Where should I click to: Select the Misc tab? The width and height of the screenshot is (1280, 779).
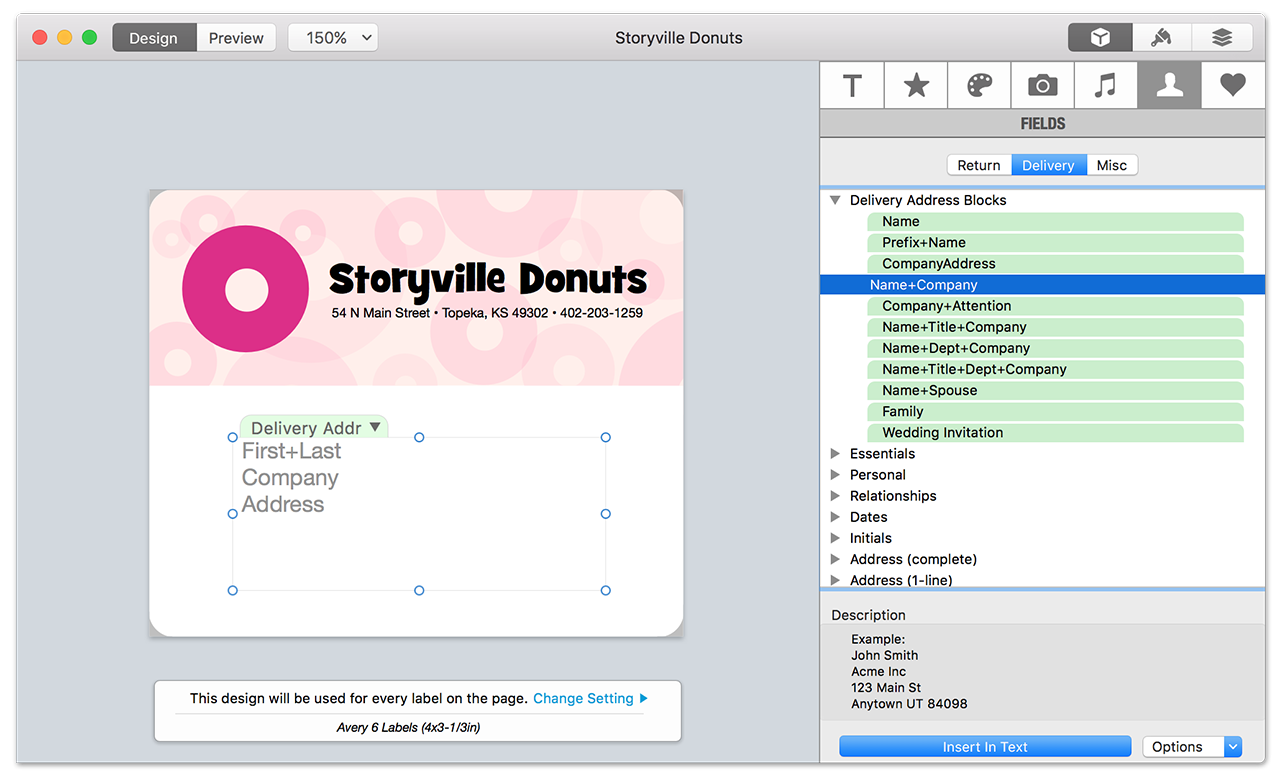[1112, 165]
